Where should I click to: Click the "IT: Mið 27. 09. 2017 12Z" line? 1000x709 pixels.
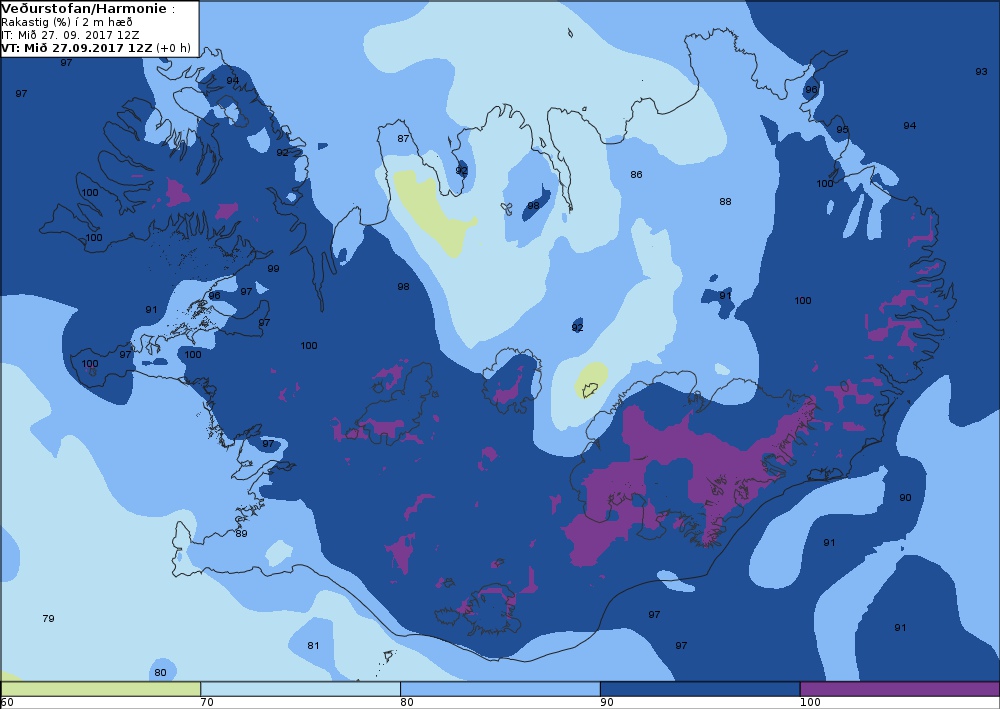[70, 35]
